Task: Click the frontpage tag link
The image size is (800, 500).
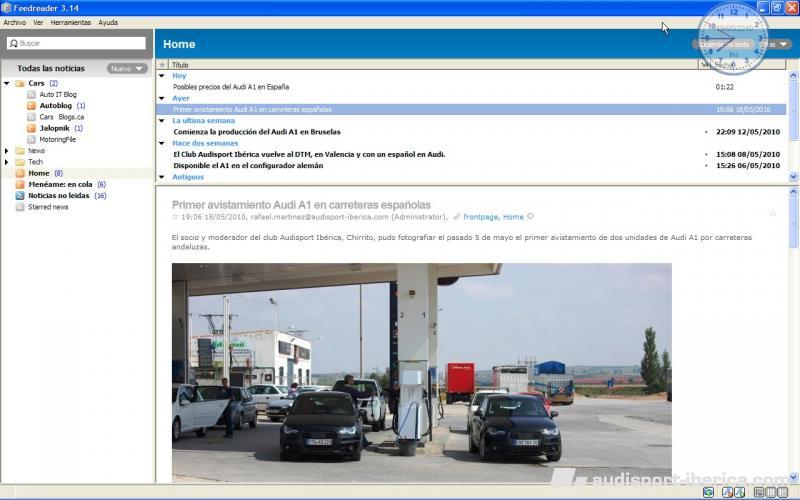Action: (481, 217)
